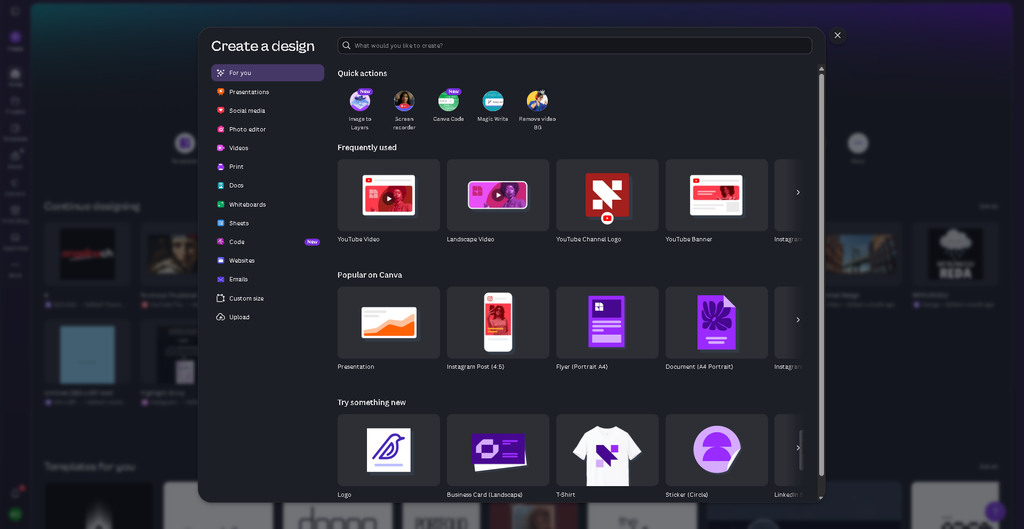Click the magnifier icon in search bar
This screenshot has height=529, width=1024.
pyautogui.click(x=346, y=46)
